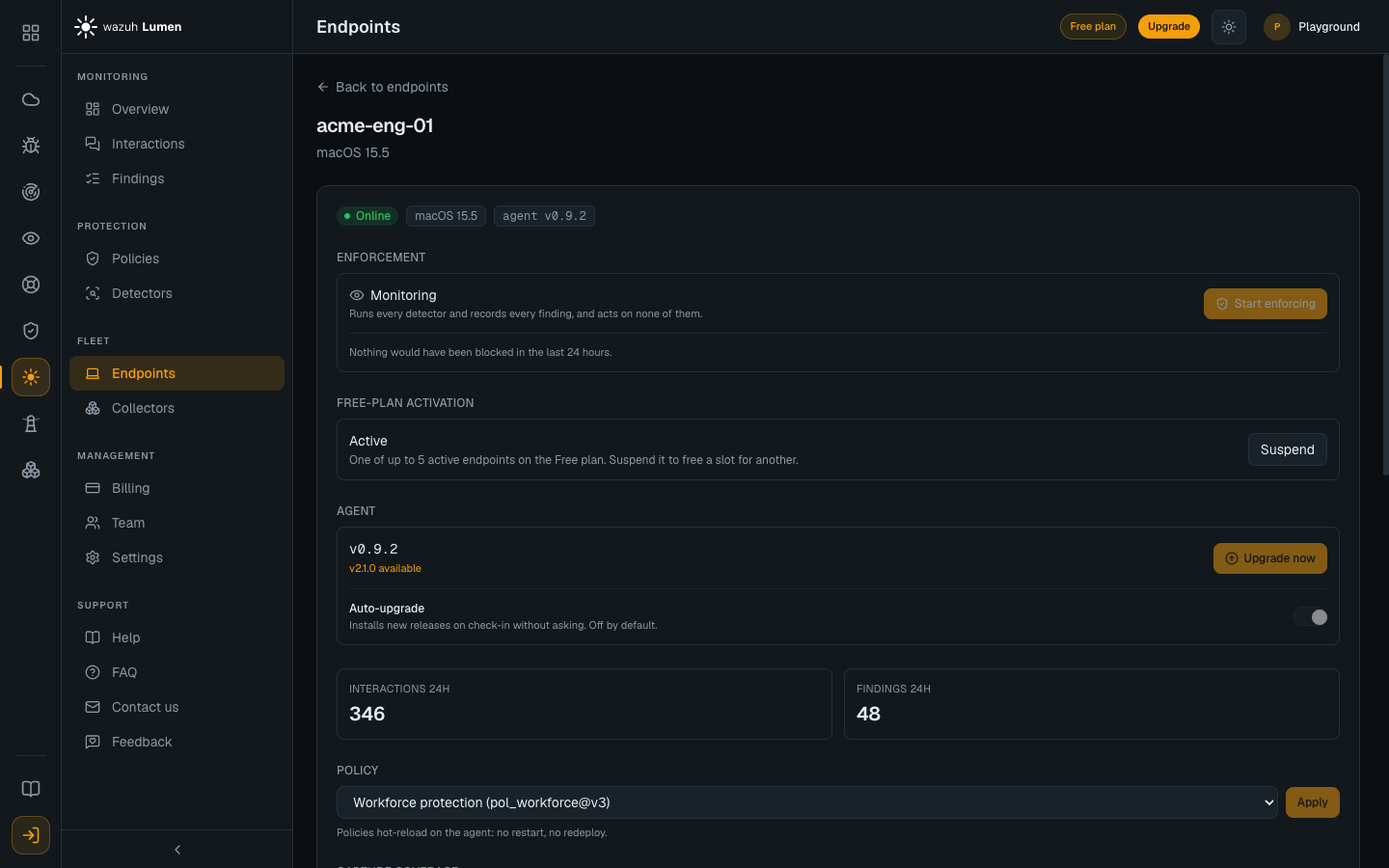Click the bug icon in left rail
This screenshot has height=868, width=1389.
click(x=31, y=146)
